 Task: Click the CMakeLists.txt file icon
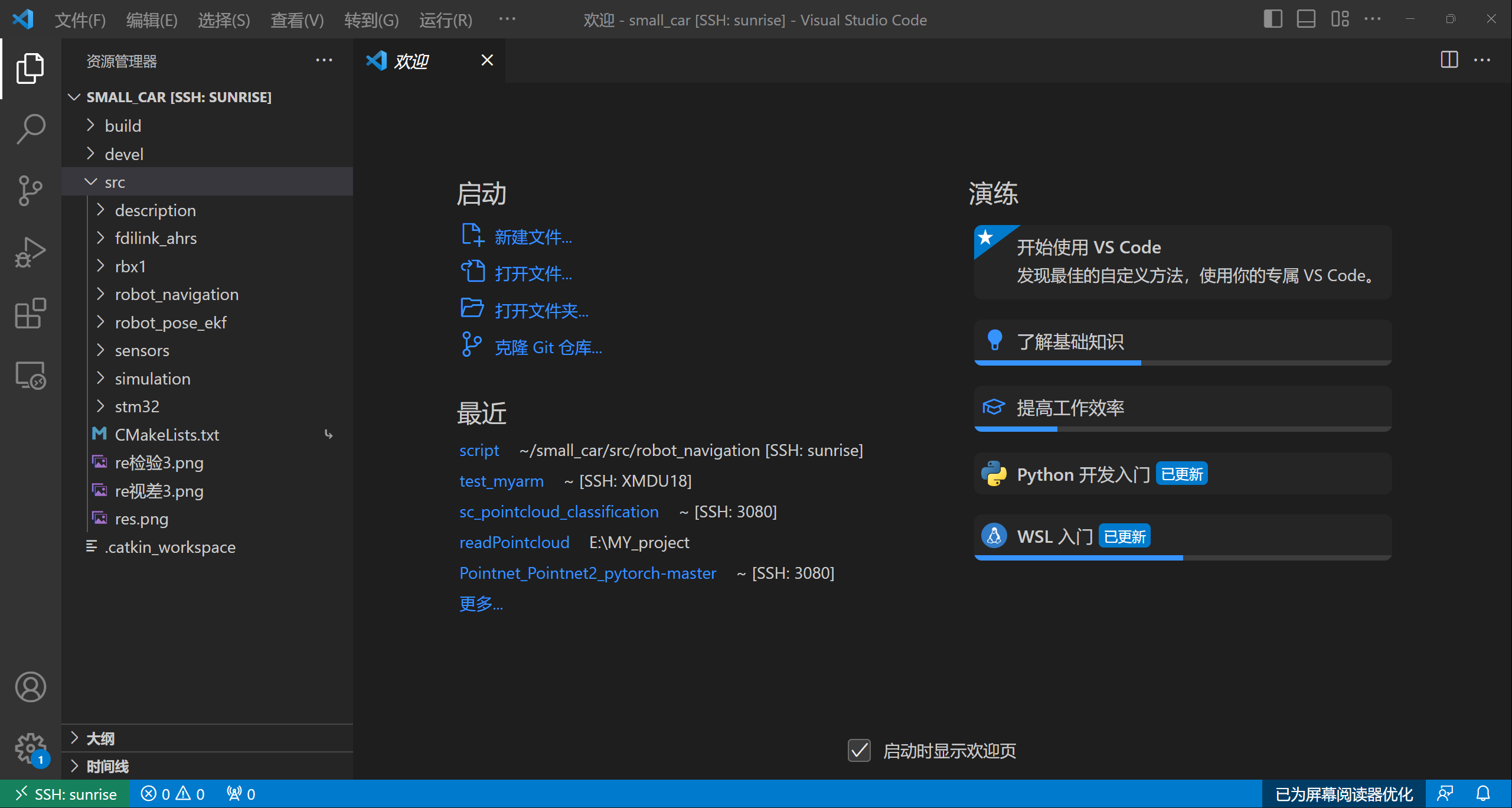[99, 434]
